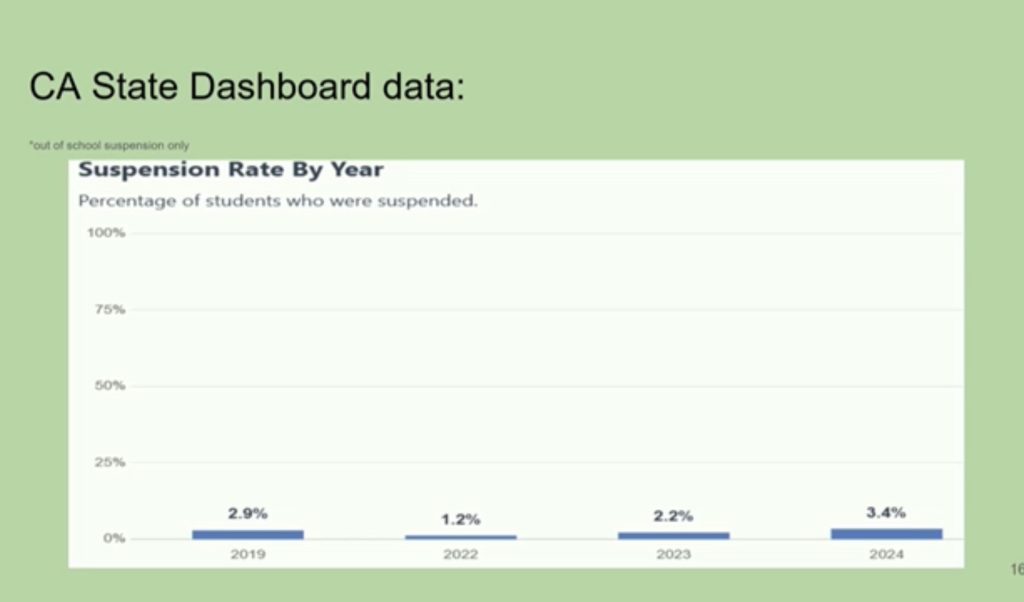Image resolution: width=1024 pixels, height=602 pixels.
Task: Select the 1.2% data label
Action: pyautogui.click(x=461, y=519)
